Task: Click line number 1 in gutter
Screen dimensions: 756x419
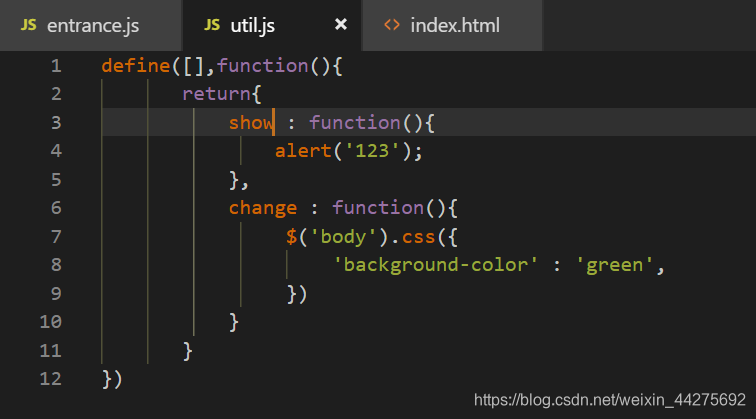Action: [56, 66]
